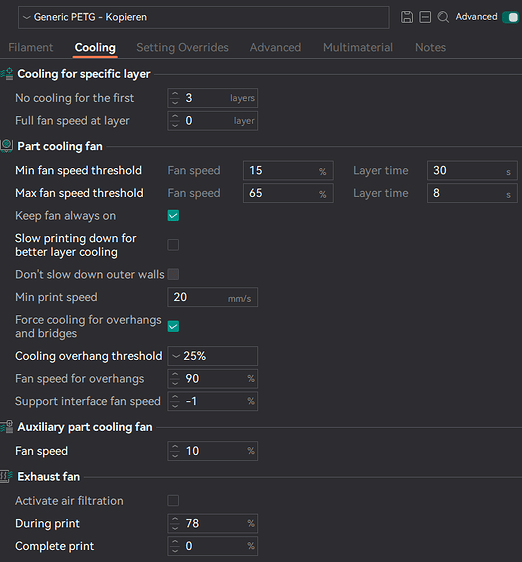
Task: Open the Generic PETG - Kopieren preset dropdown
Action: [203, 17]
